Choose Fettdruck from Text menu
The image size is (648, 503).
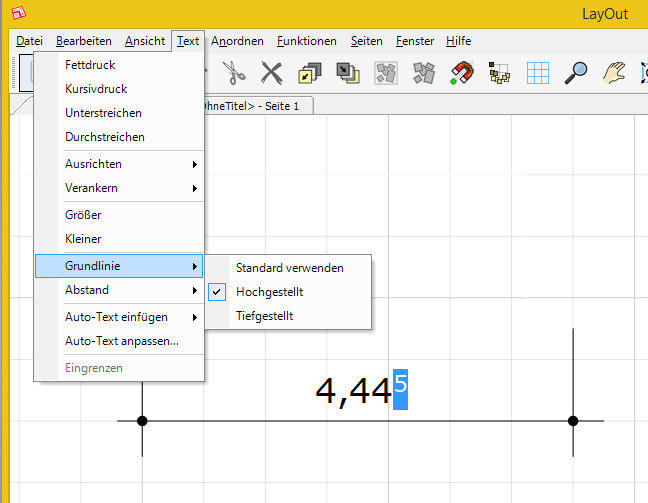coord(90,65)
